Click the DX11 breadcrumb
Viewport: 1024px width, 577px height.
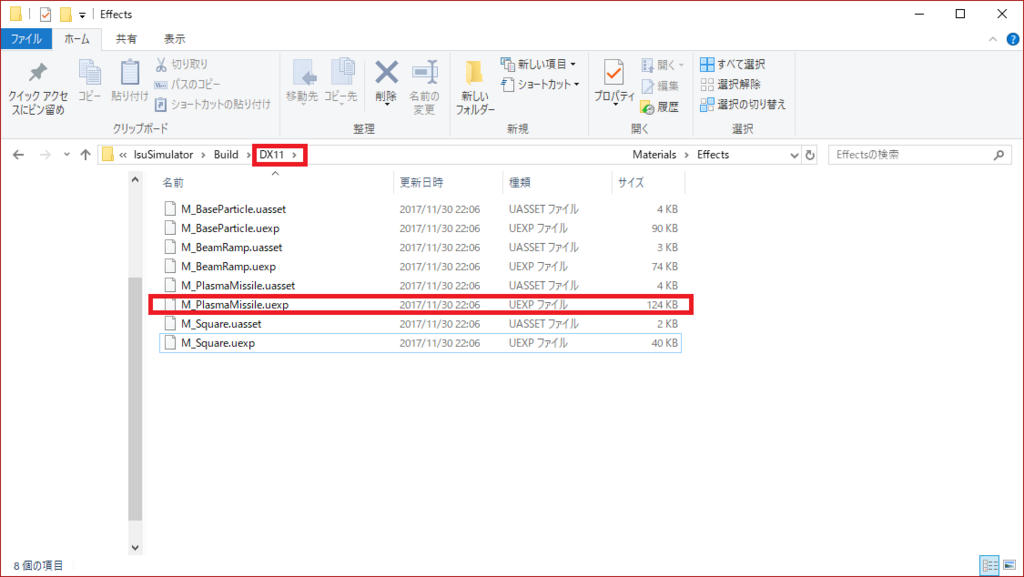(272, 155)
